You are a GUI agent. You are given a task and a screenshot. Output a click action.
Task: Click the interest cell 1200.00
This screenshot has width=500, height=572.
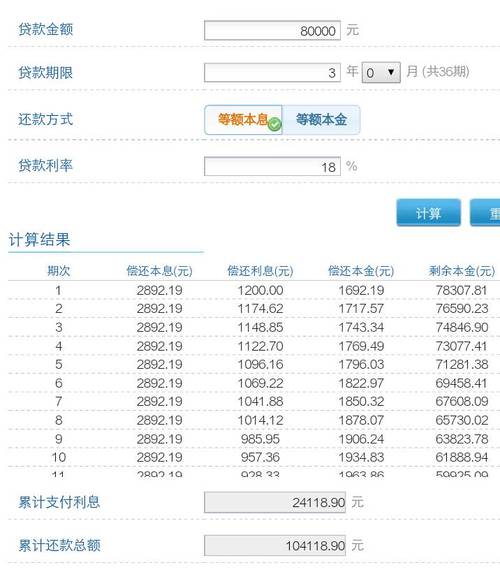tap(260, 290)
